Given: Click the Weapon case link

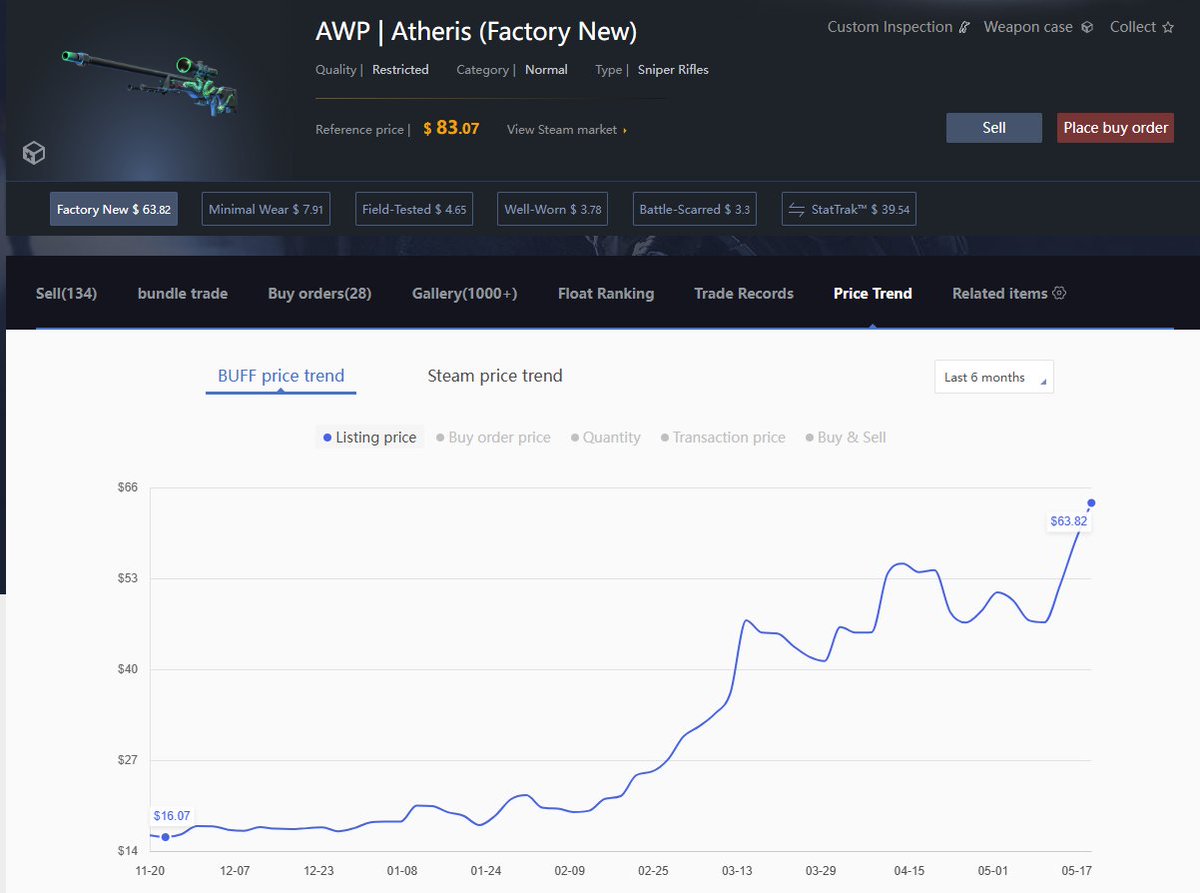Looking at the screenshot, I should [x=1028, y=27].
